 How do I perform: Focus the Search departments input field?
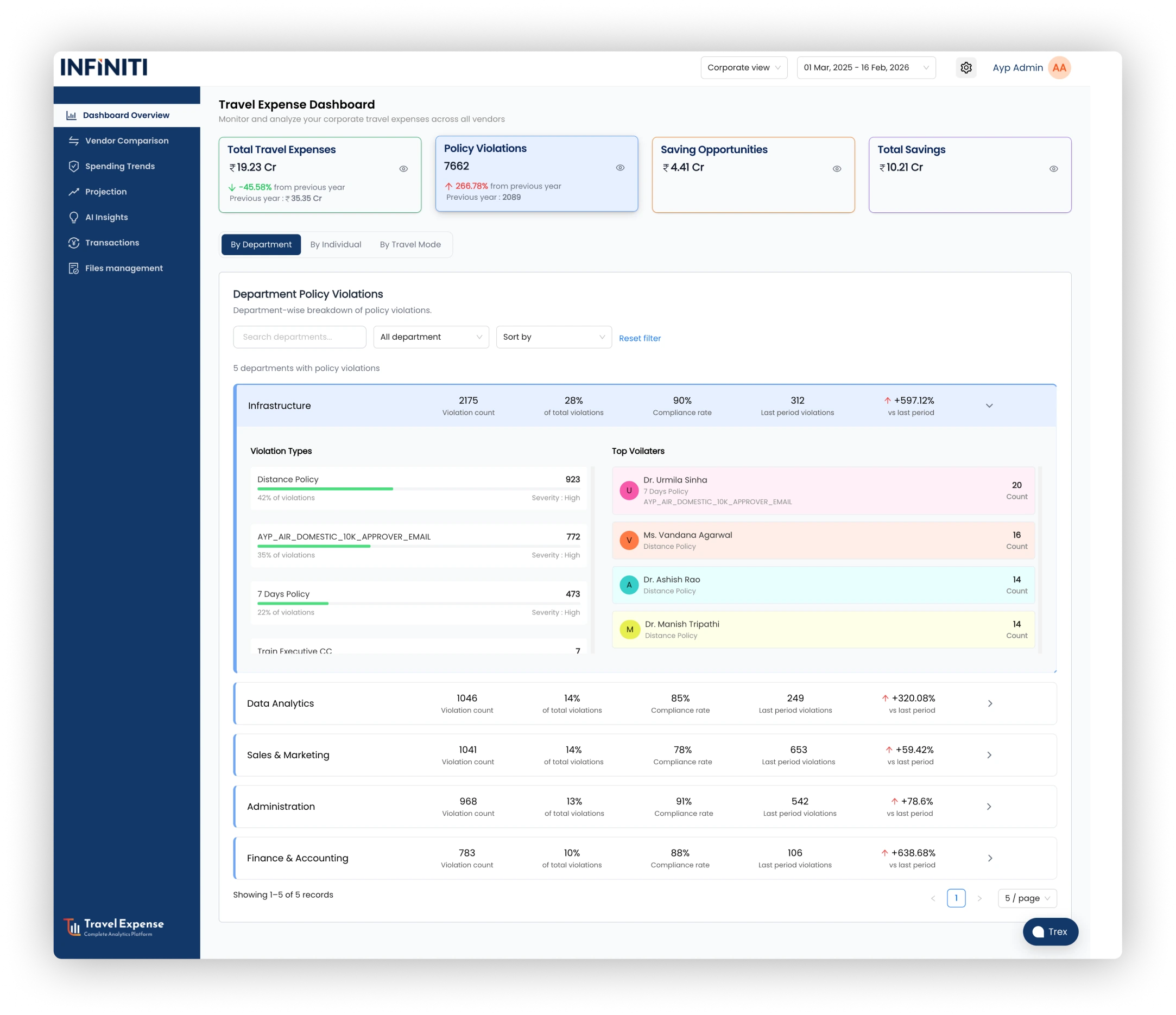[299, 337]
